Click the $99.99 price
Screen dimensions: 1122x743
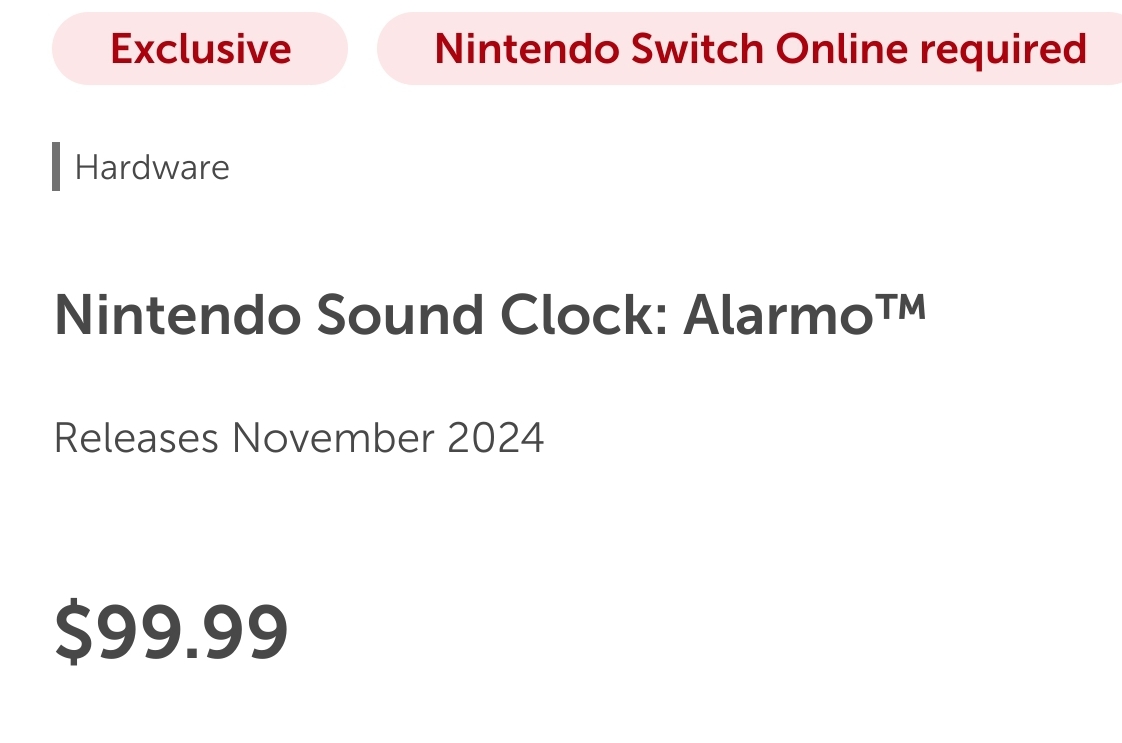tap(172, 631)
